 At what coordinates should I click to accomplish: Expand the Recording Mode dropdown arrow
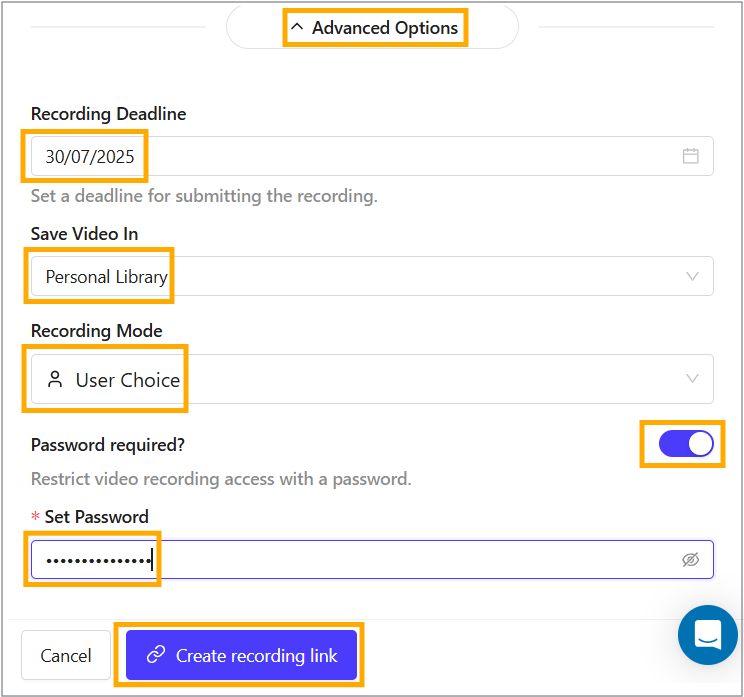[692, 379]
